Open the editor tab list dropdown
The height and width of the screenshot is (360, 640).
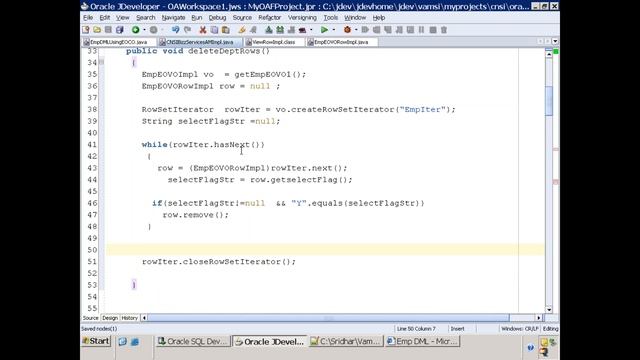555,41
